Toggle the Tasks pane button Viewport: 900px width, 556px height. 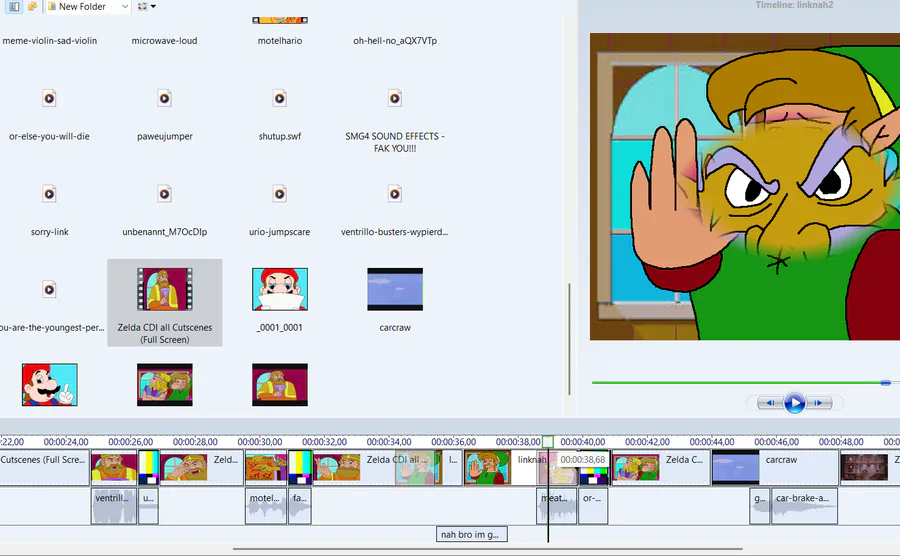pos(14,6)
